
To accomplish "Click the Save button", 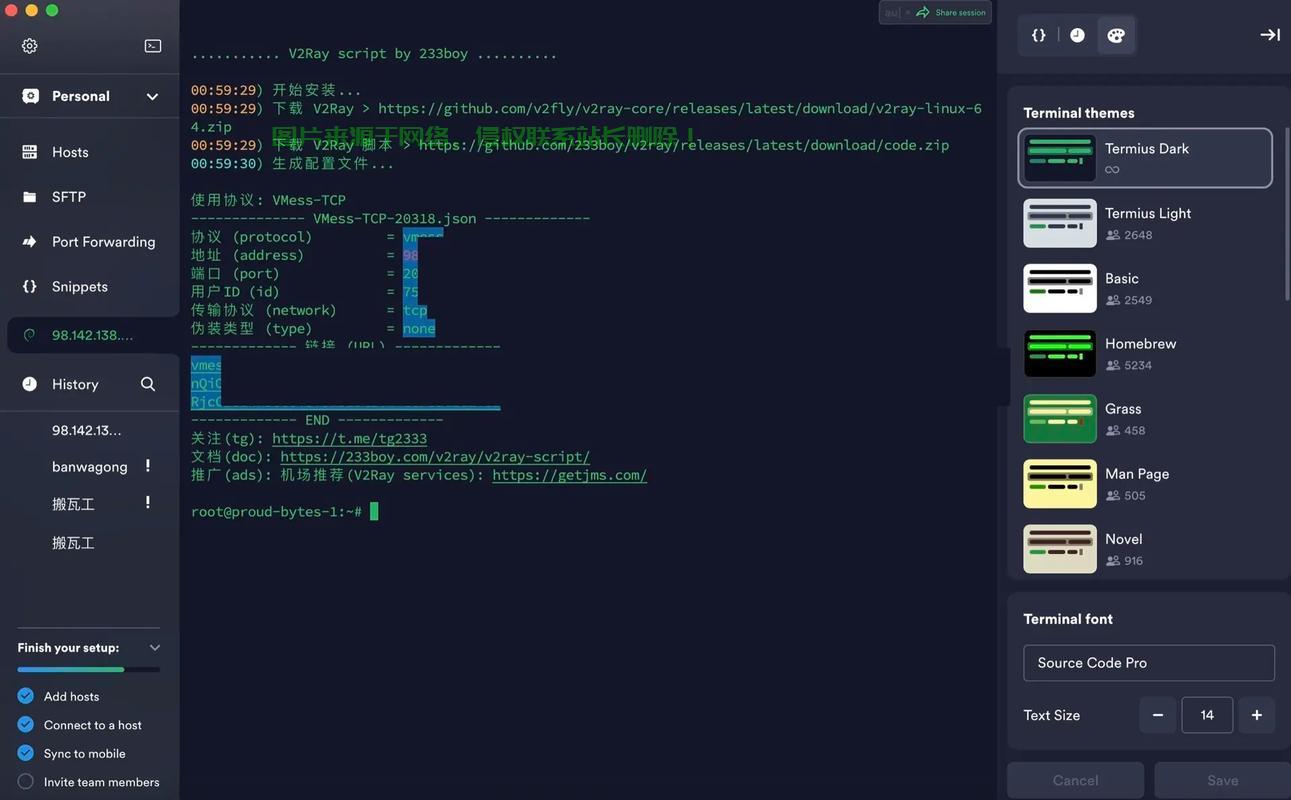I will pyautogui.click(x=1222, y=780).
